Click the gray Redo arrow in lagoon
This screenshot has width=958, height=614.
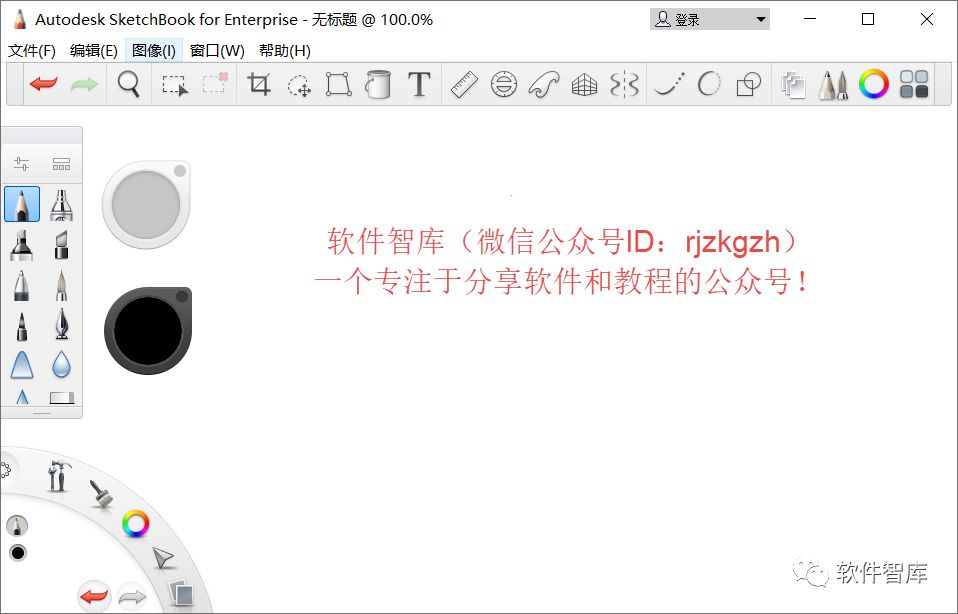coord(131,596)
